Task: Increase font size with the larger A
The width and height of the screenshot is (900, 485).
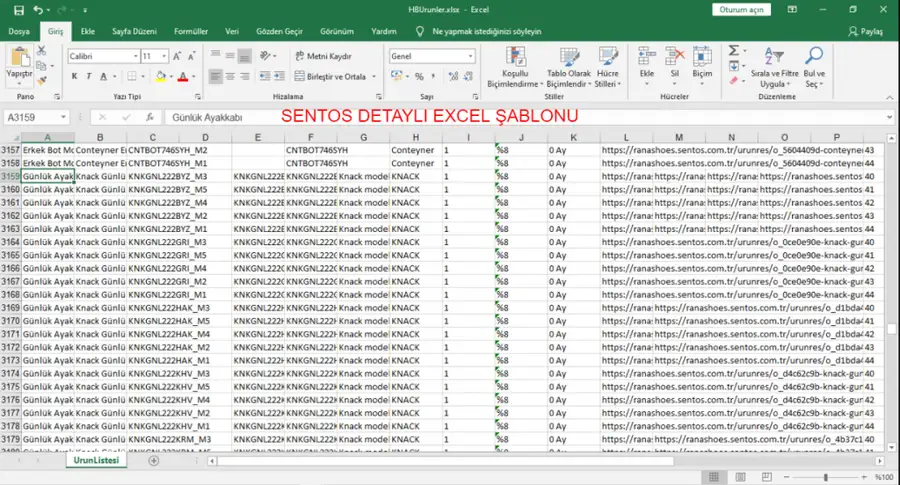Action: [177, 56]
